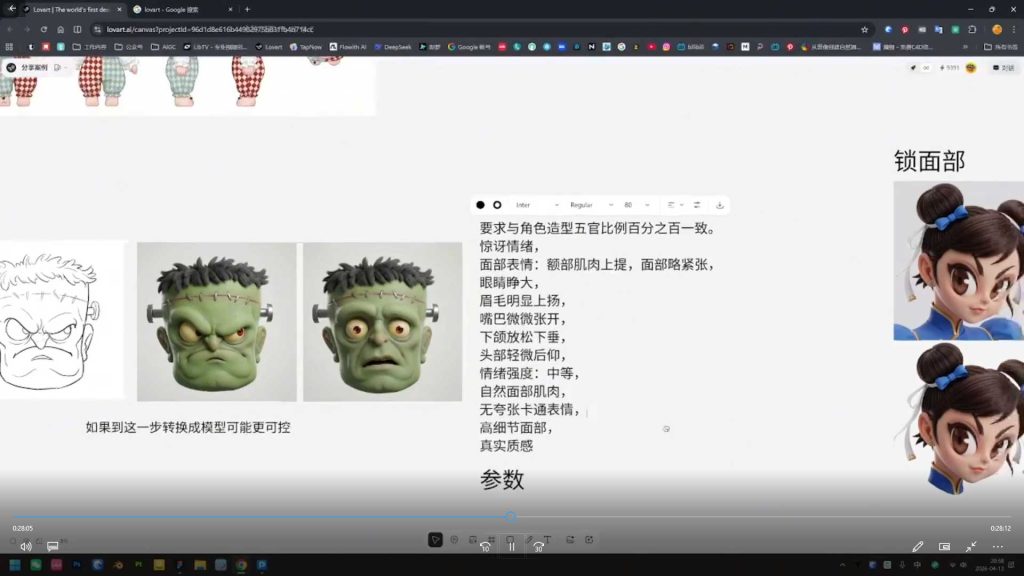Open a new browser tab
Viewport: 1024px width, 576px height.
pos(247,10)
